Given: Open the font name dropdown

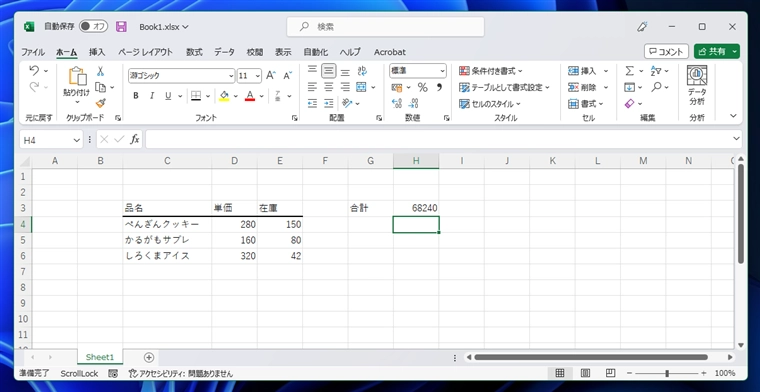Looking at the screenshot, I should tap(231, 76).
